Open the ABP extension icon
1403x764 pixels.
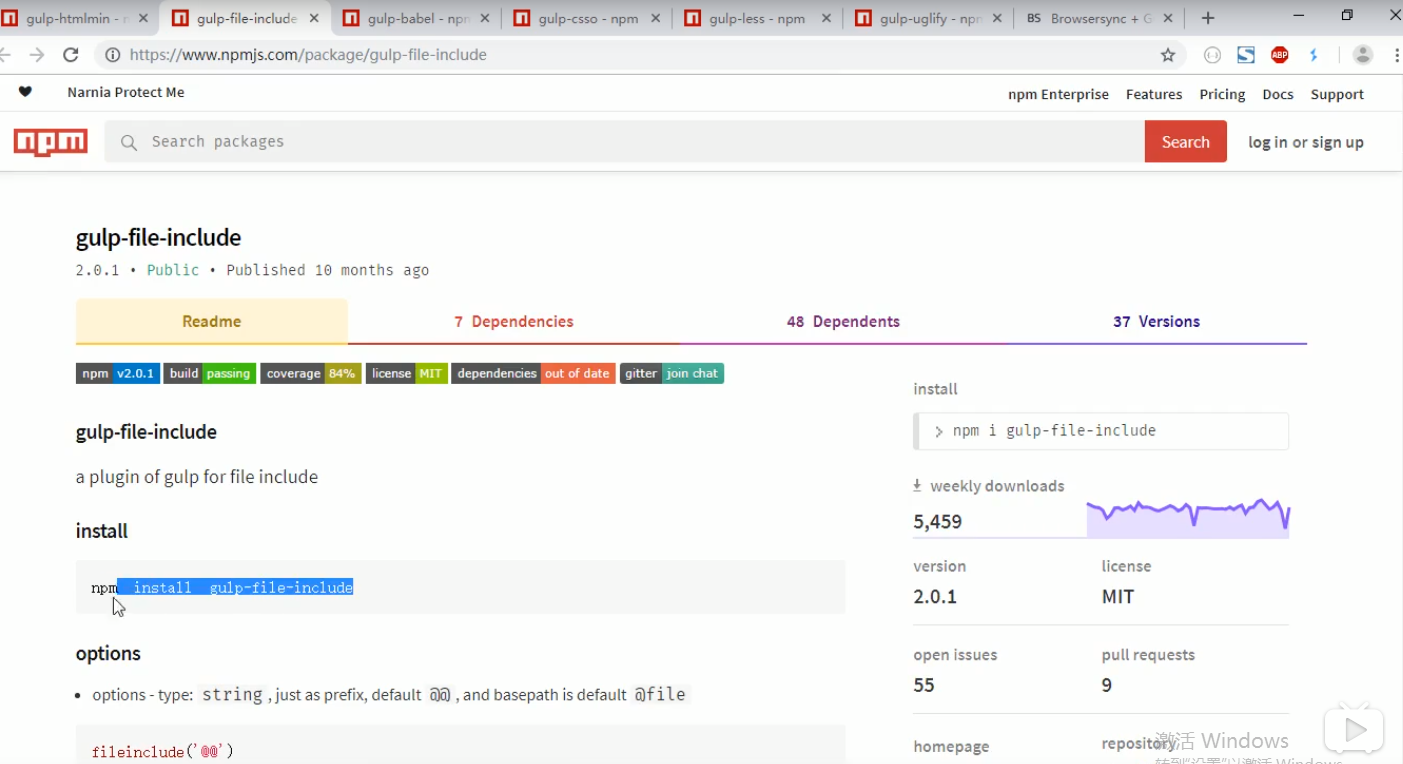tap(1280, 55)
